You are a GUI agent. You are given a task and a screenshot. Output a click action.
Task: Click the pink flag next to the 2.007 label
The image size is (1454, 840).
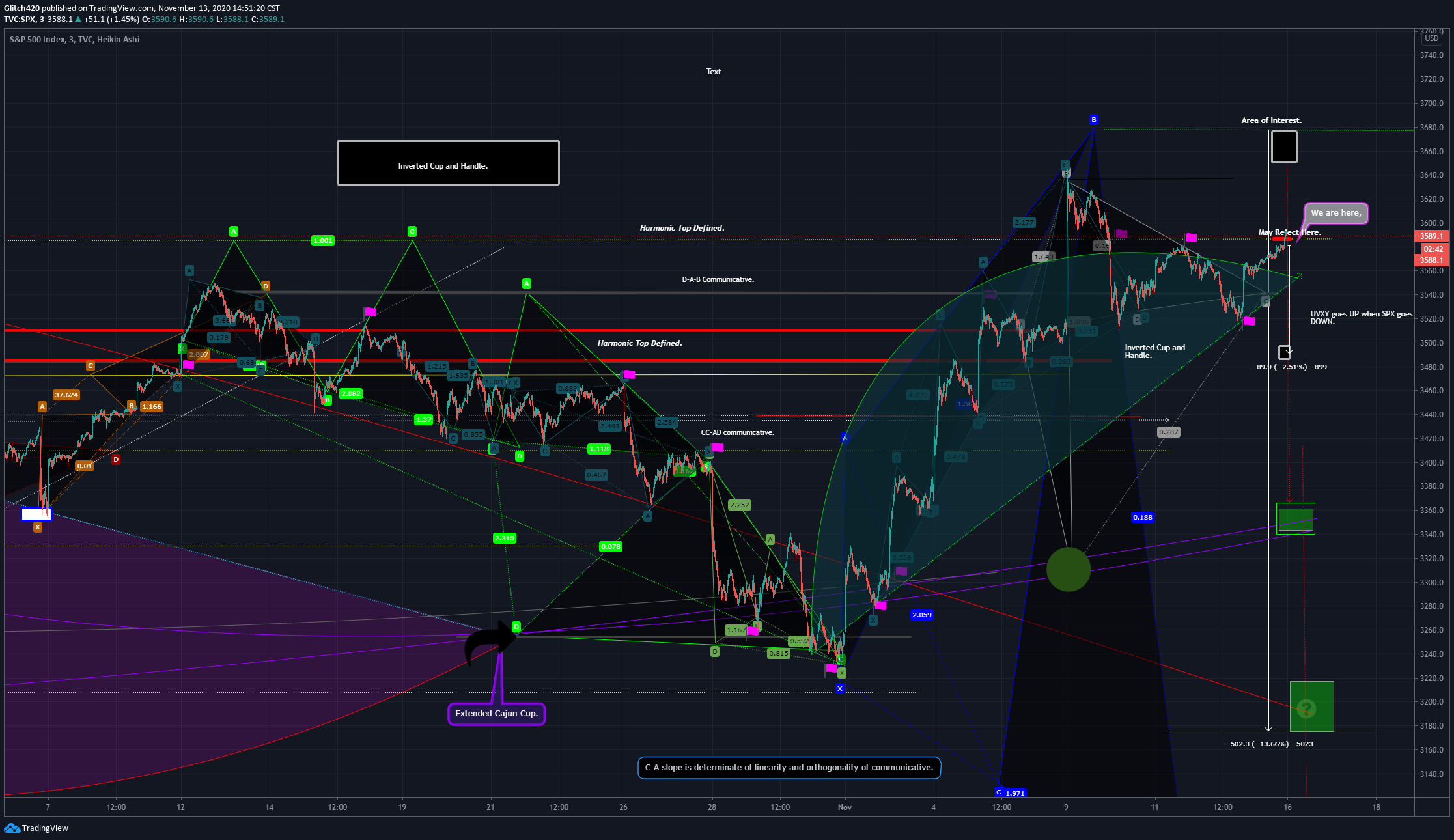point(188,365)
